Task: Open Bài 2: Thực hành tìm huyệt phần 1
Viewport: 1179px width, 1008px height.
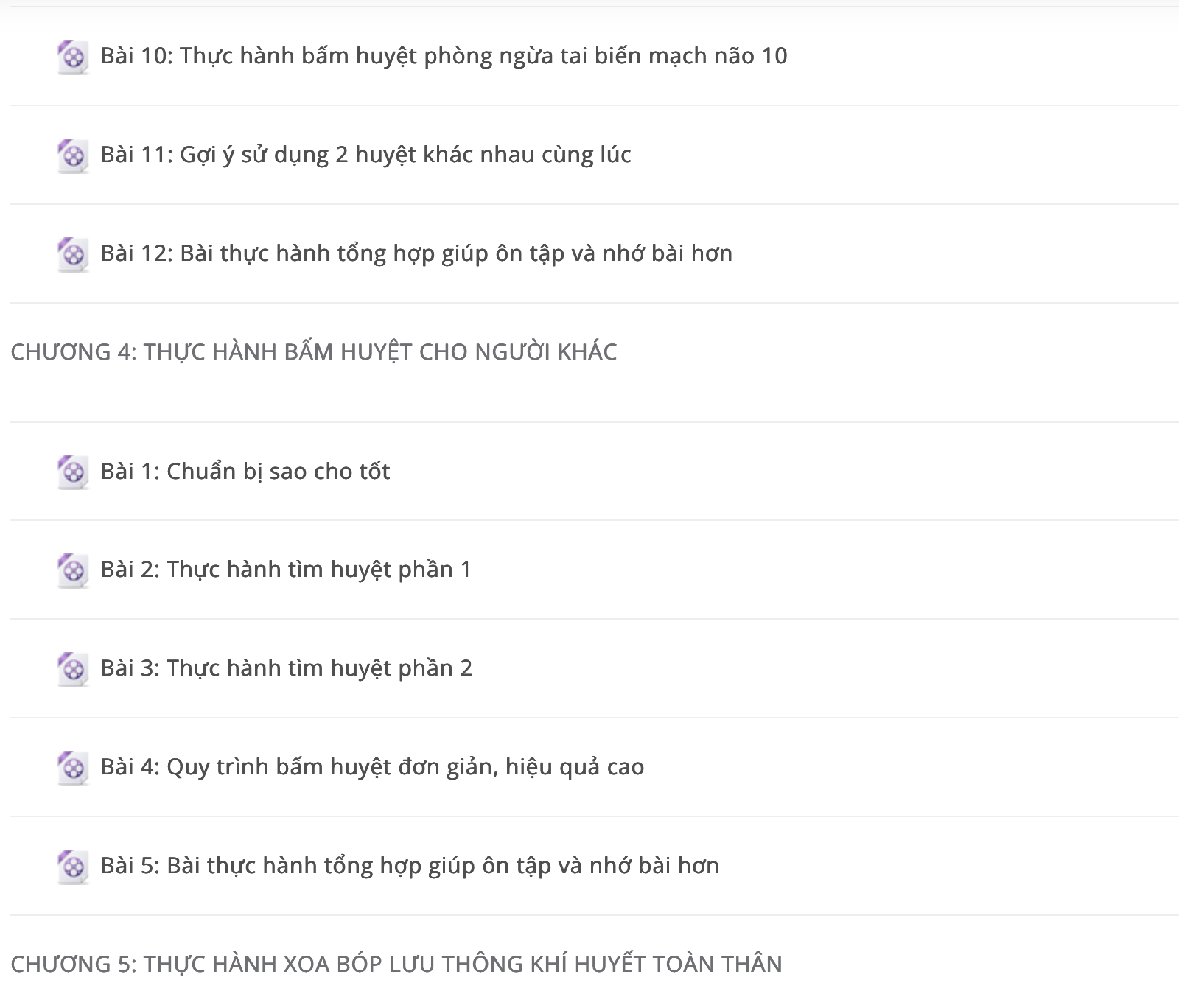Action: coord(285,570)
